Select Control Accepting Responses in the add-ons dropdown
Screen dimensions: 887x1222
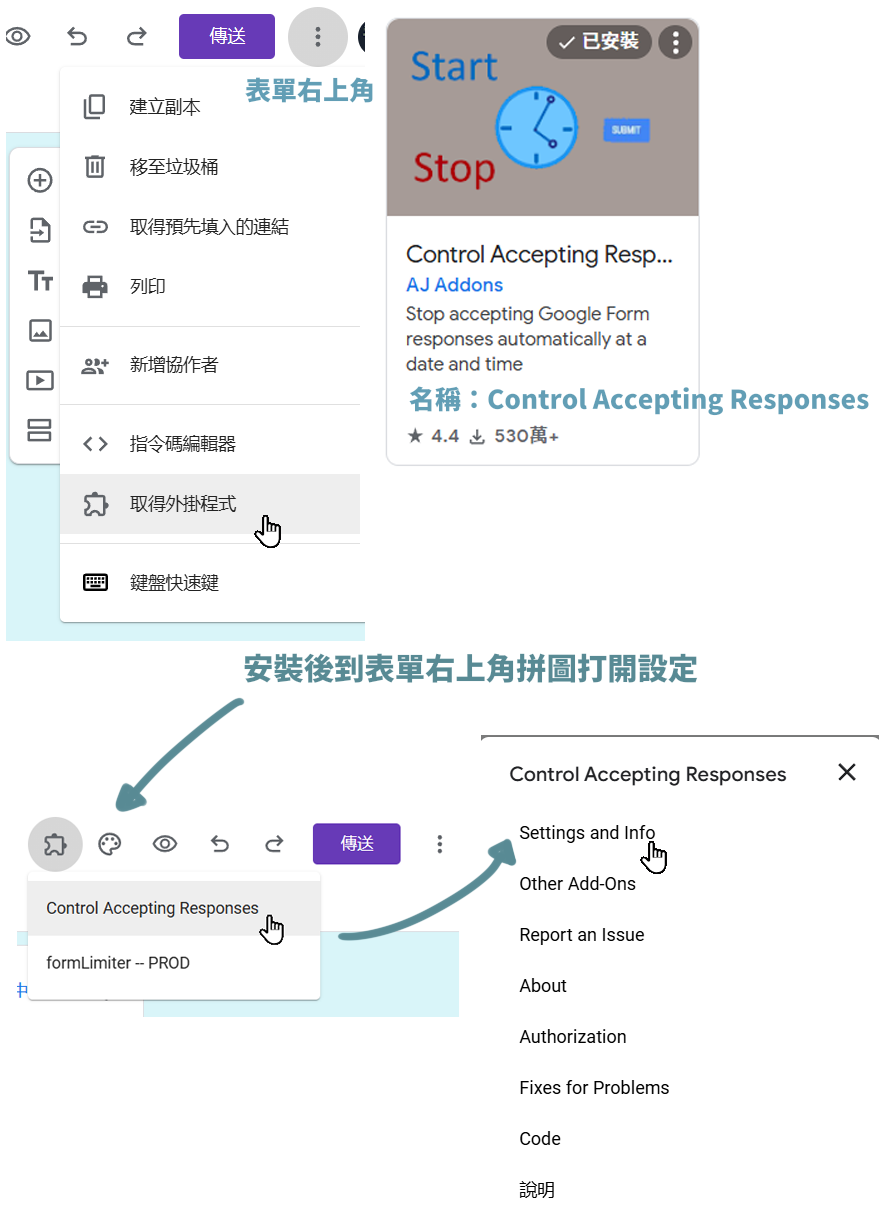click(x=174, y=909)
